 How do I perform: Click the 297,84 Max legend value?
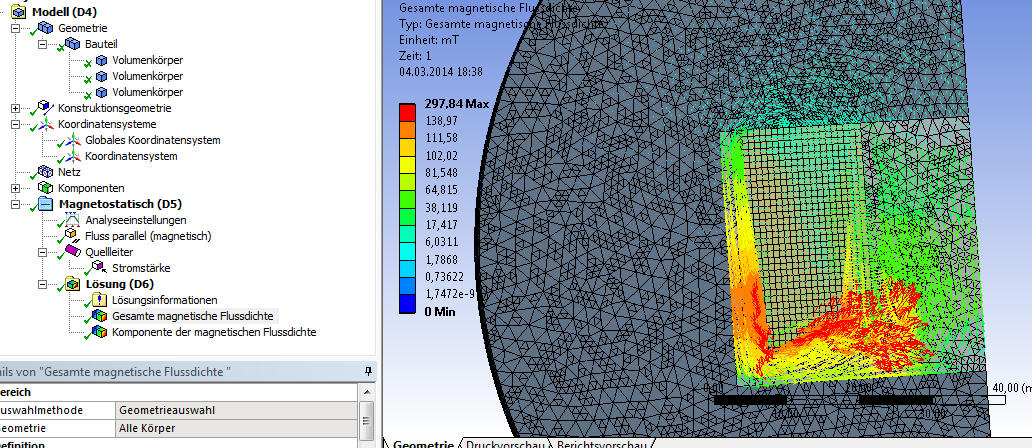[456, 104]
